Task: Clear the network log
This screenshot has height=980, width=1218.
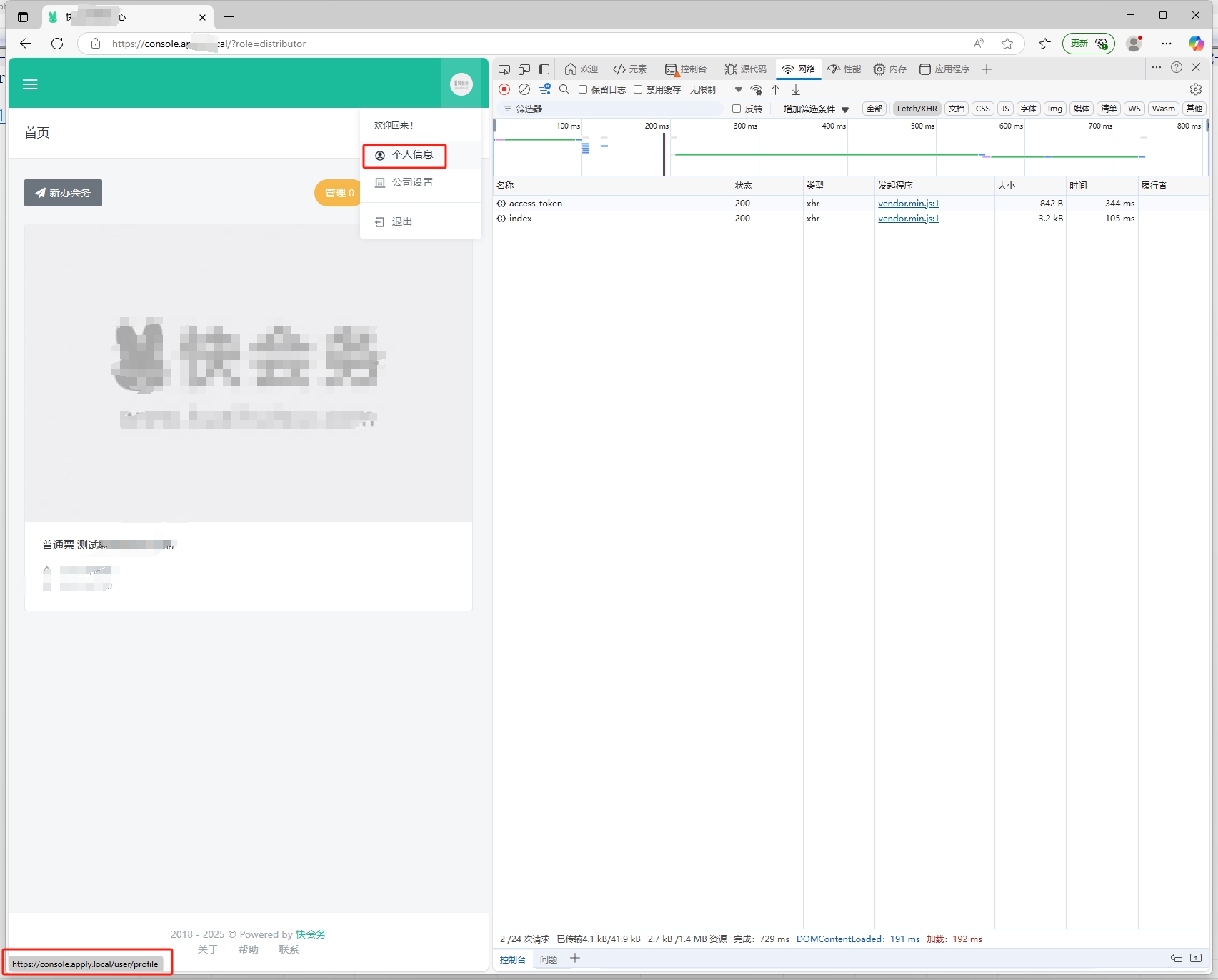Action: (524, 89)
